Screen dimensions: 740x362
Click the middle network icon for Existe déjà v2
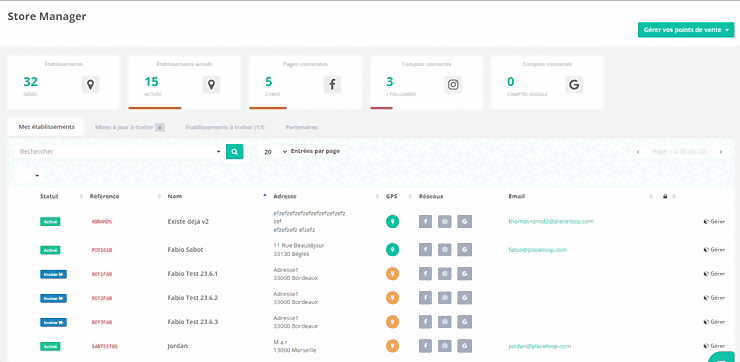445,221
